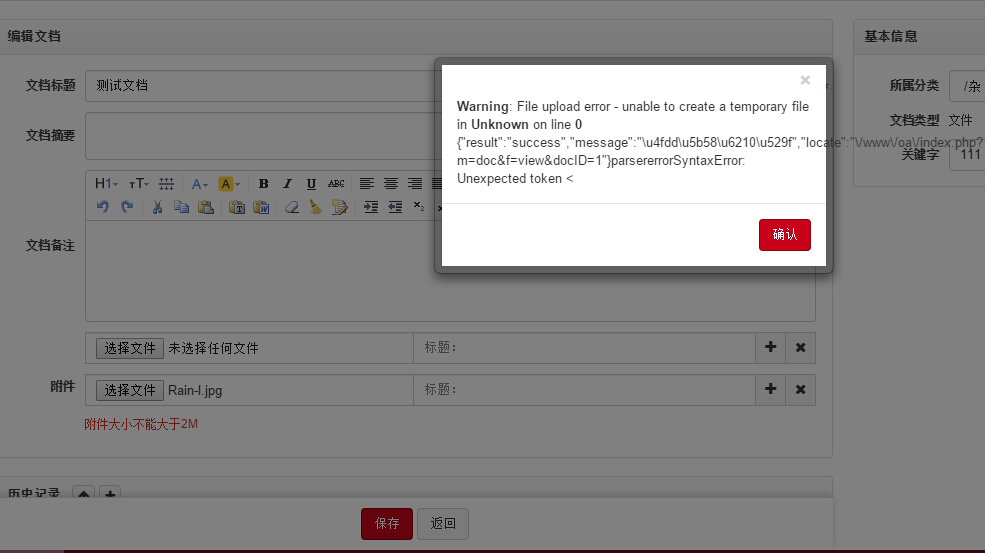Paste with the clipboard icon
This screenshot has height=553, width=985.
[x=205, y=207]
